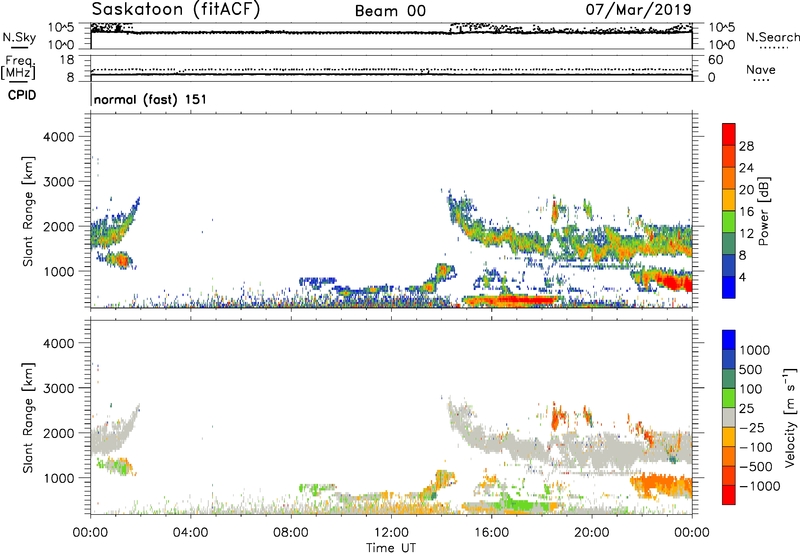Click the "20:00" time tick label
Viewport: 800px width, 554px height.
591,533
